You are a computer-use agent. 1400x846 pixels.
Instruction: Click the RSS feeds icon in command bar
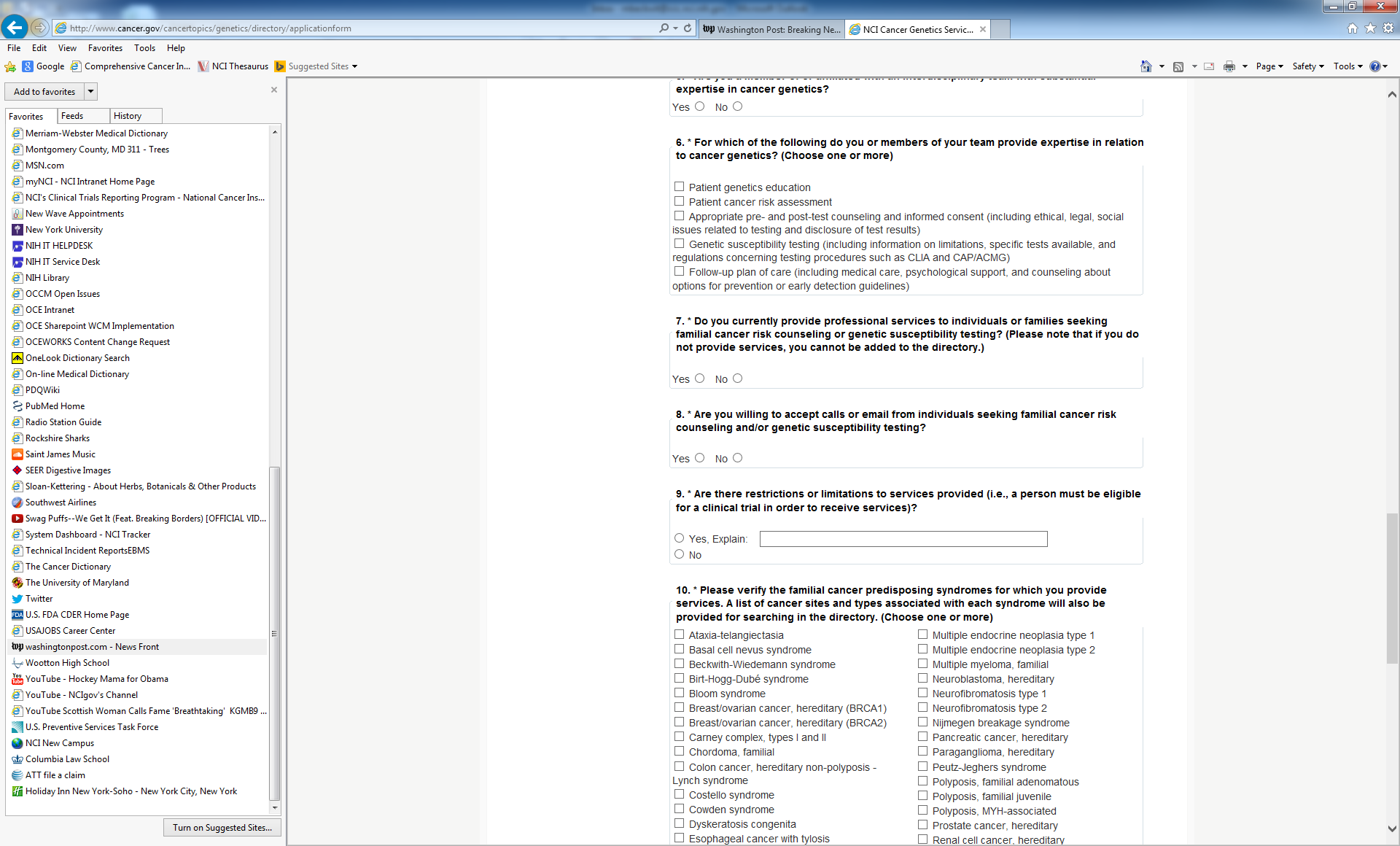(x=1178, y=66)
